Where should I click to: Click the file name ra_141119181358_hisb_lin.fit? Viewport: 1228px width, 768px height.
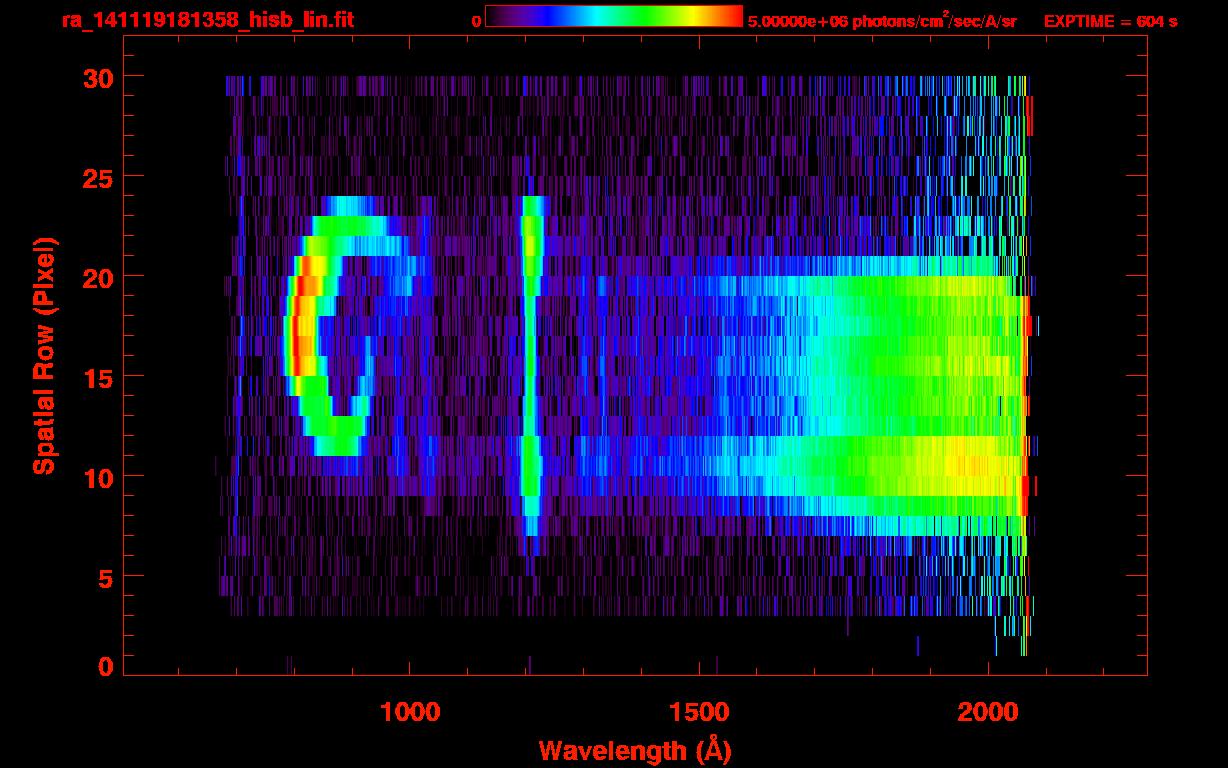coord(207,20)
